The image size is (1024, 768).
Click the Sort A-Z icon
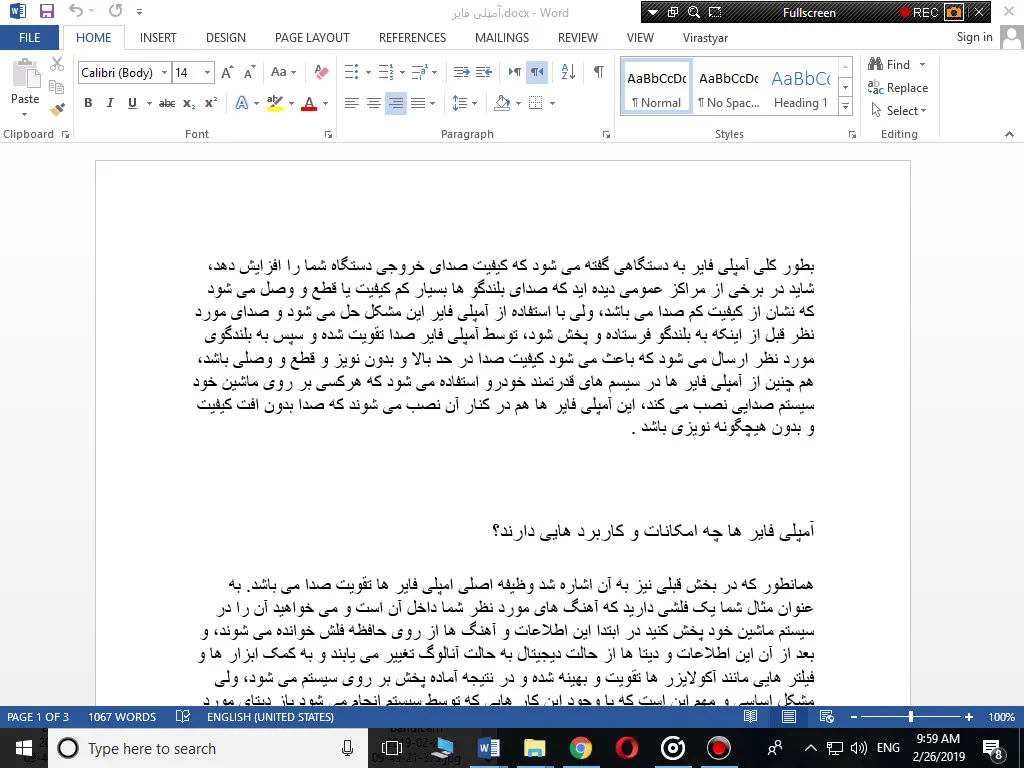click(x=568, y=73)
